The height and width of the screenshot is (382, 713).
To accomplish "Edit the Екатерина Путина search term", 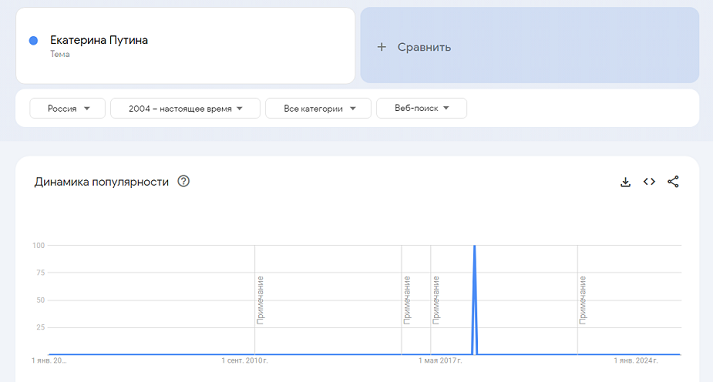I will click(99, 40).
